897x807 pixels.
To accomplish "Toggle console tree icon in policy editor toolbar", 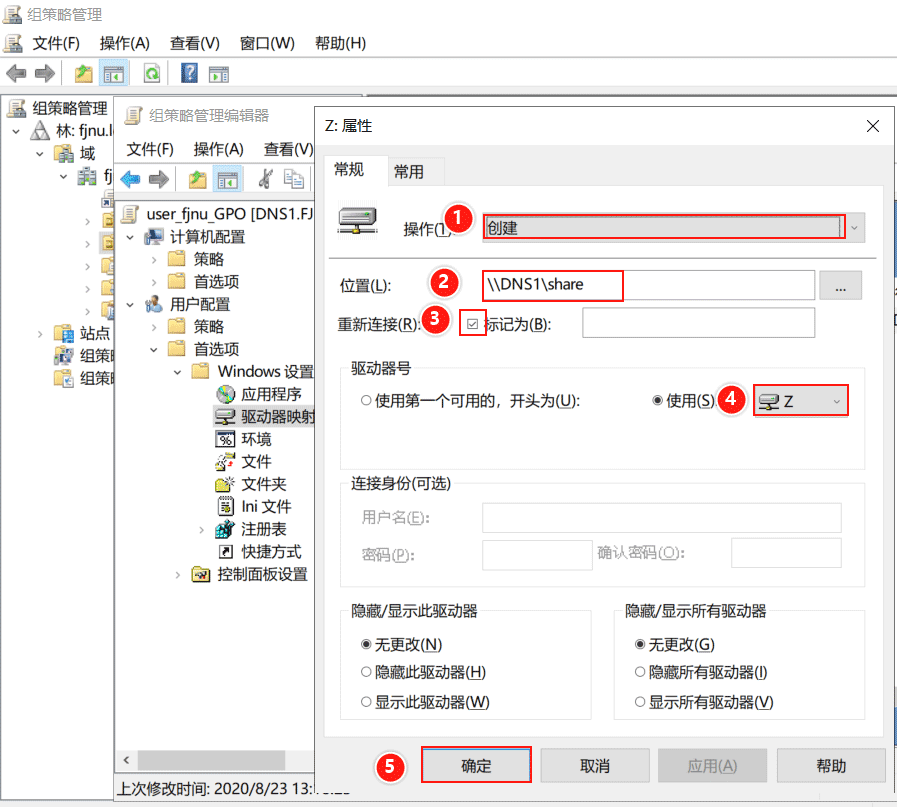I will point(227,180).
